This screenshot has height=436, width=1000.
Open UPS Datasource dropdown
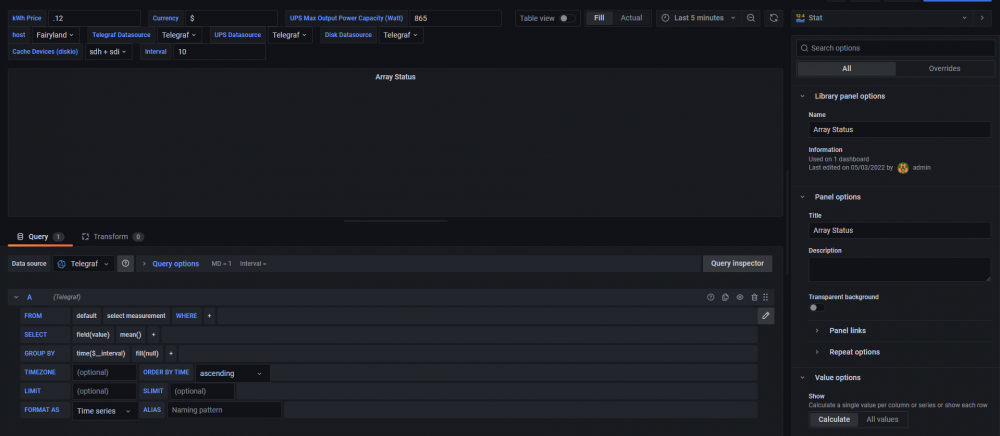290,35
